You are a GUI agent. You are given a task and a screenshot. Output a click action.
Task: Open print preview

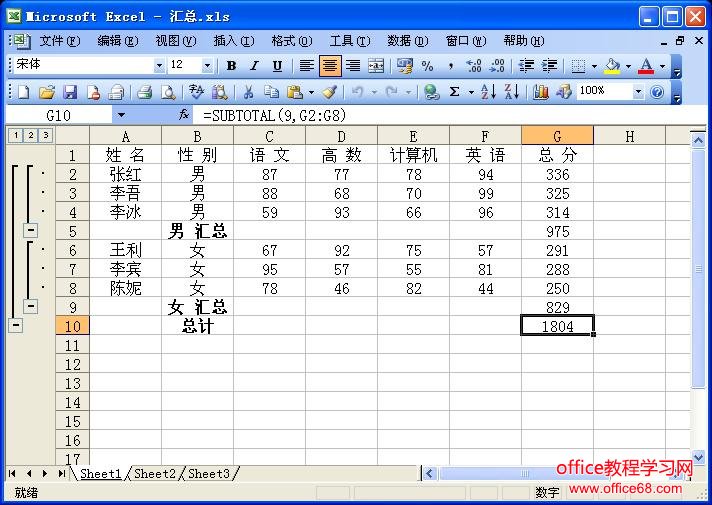pos(168,92)
